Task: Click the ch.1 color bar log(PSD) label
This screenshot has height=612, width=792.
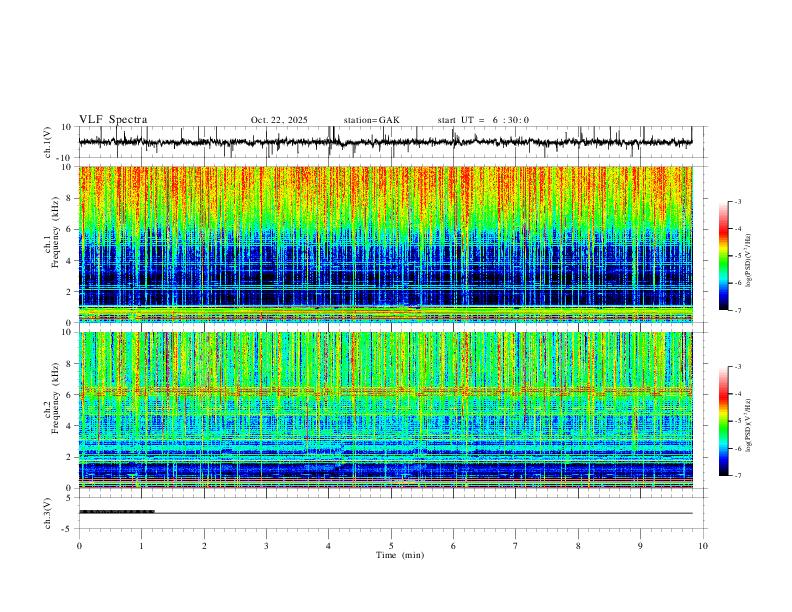Action: 748,260
